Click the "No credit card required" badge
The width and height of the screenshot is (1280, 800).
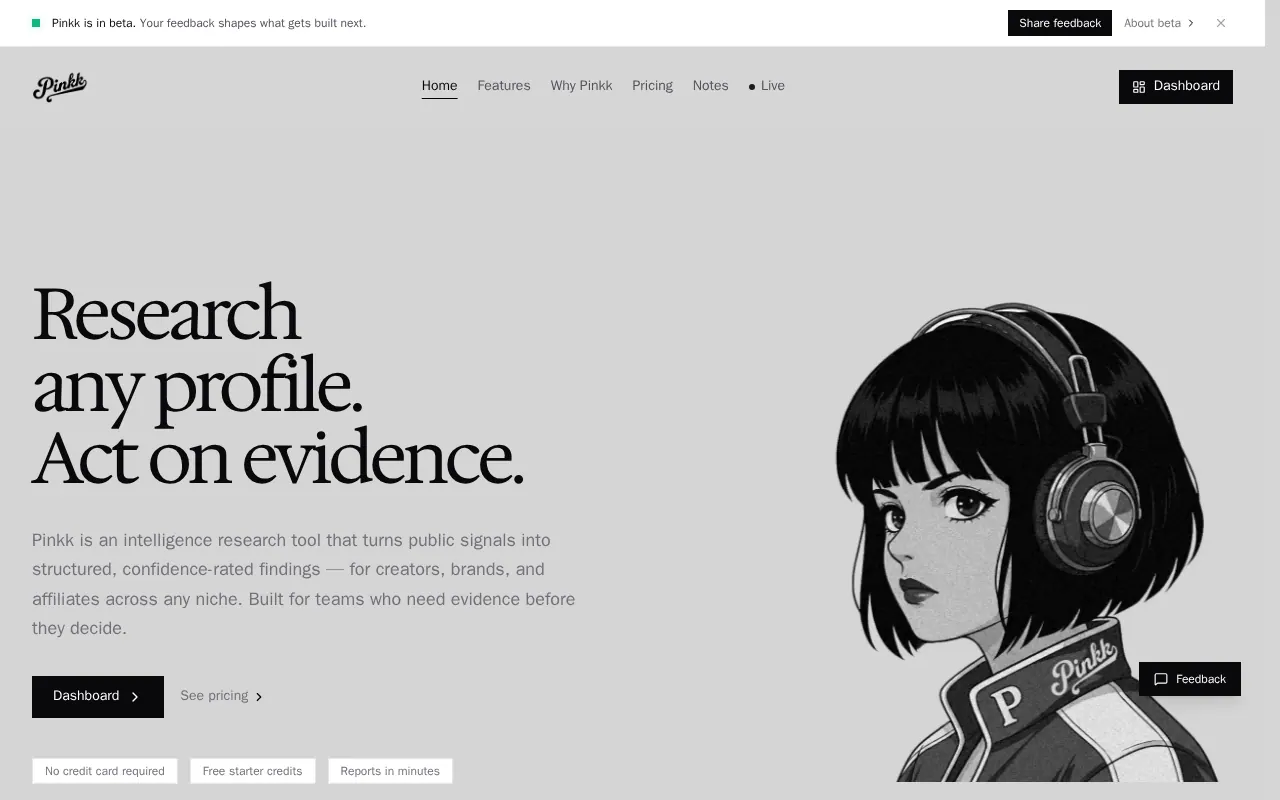(x=105, y=771)
